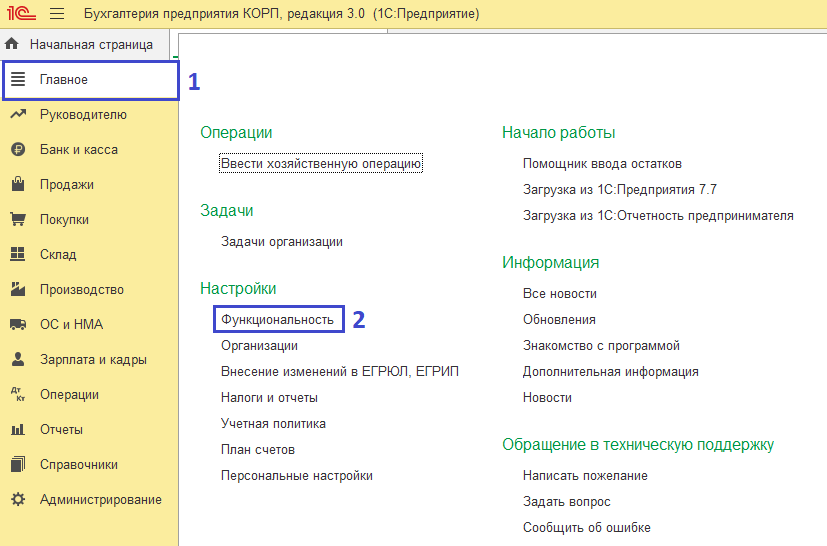Open the hamburger main menu icon
Viewport: 827px width, 546px height.
coord(56,14)
